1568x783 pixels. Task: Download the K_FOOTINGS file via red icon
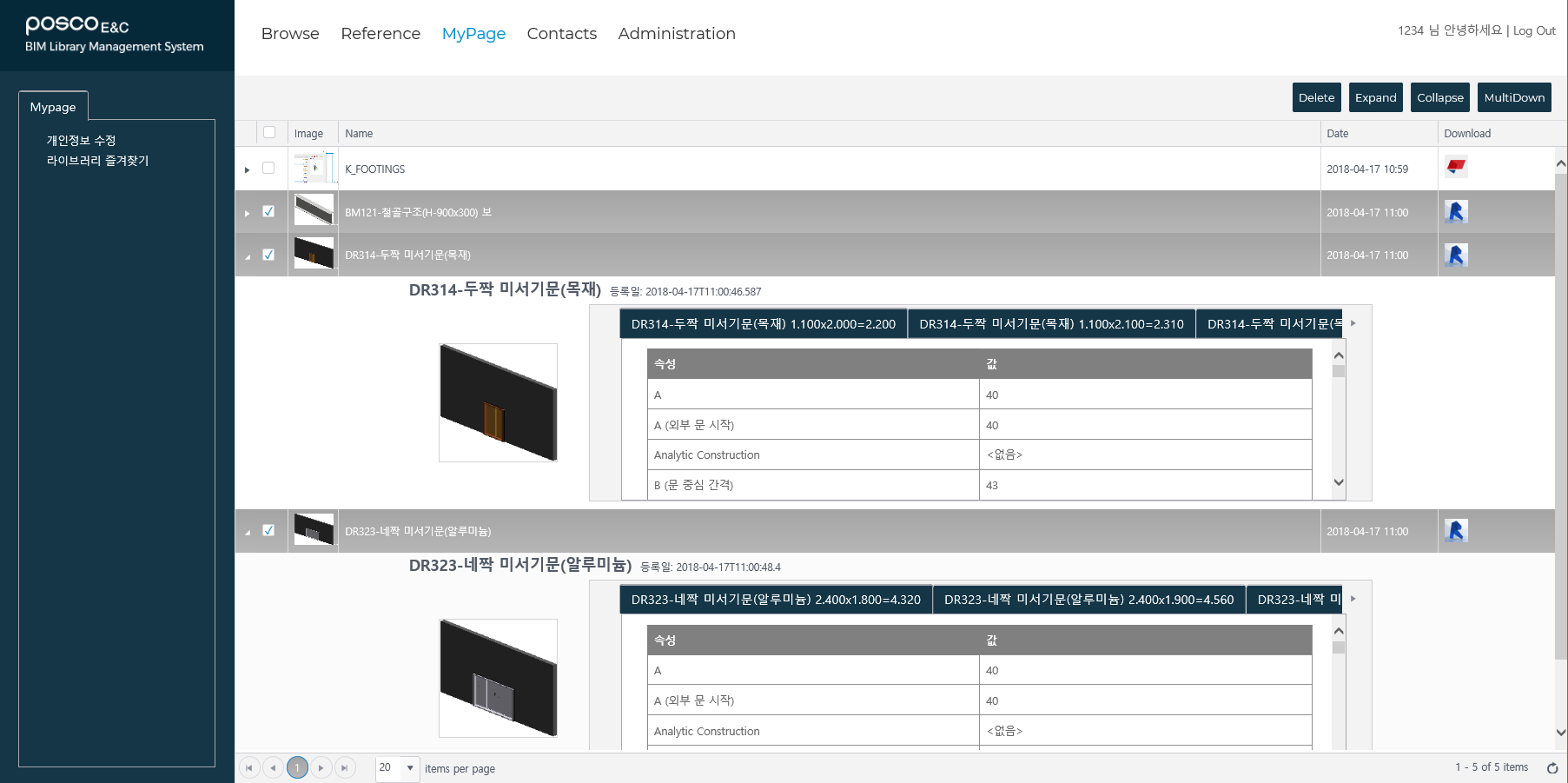[1456, 167]
